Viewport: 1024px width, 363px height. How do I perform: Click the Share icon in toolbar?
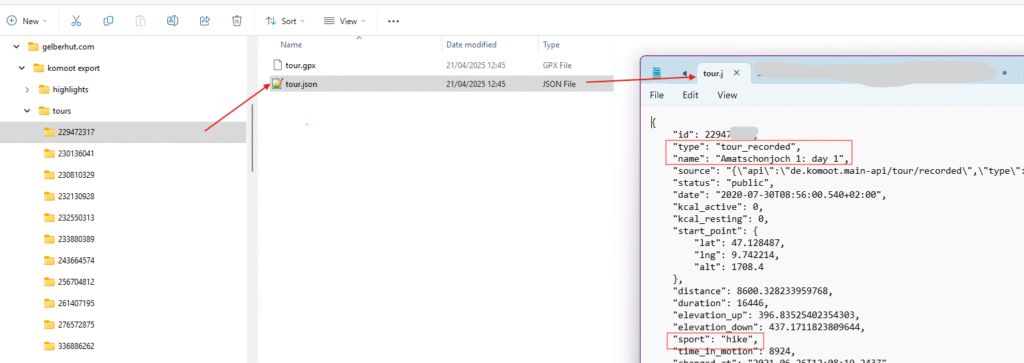[x=204, y=21]
